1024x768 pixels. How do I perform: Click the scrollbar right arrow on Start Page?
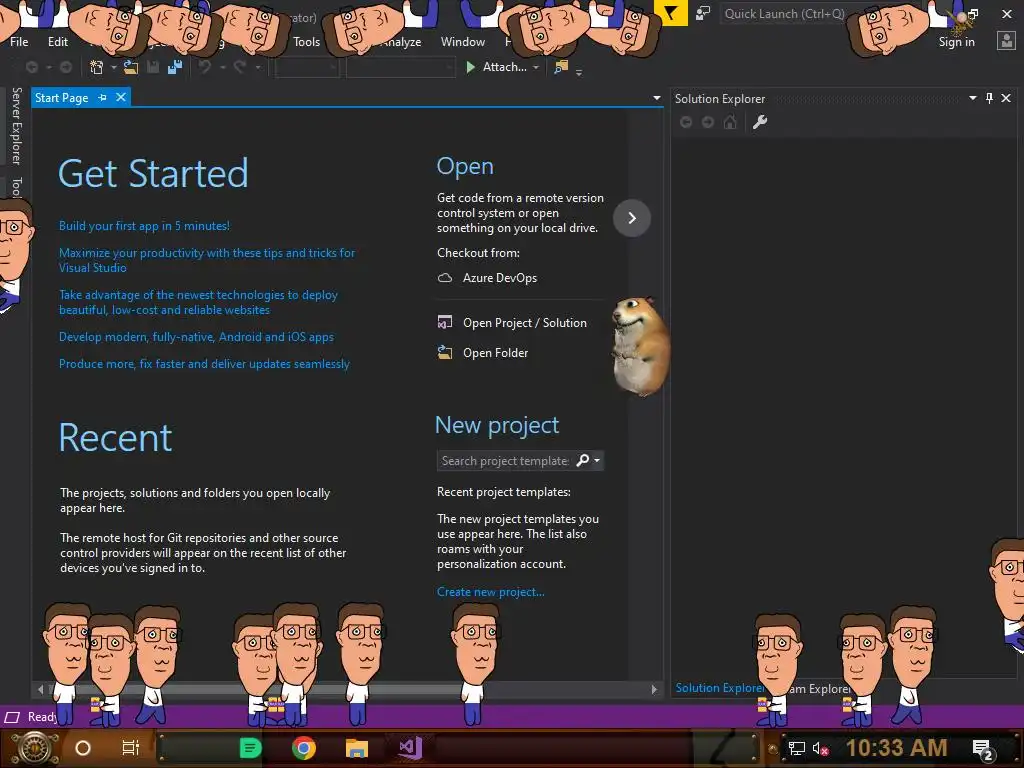pyautogui.click(x=654, y=689)
